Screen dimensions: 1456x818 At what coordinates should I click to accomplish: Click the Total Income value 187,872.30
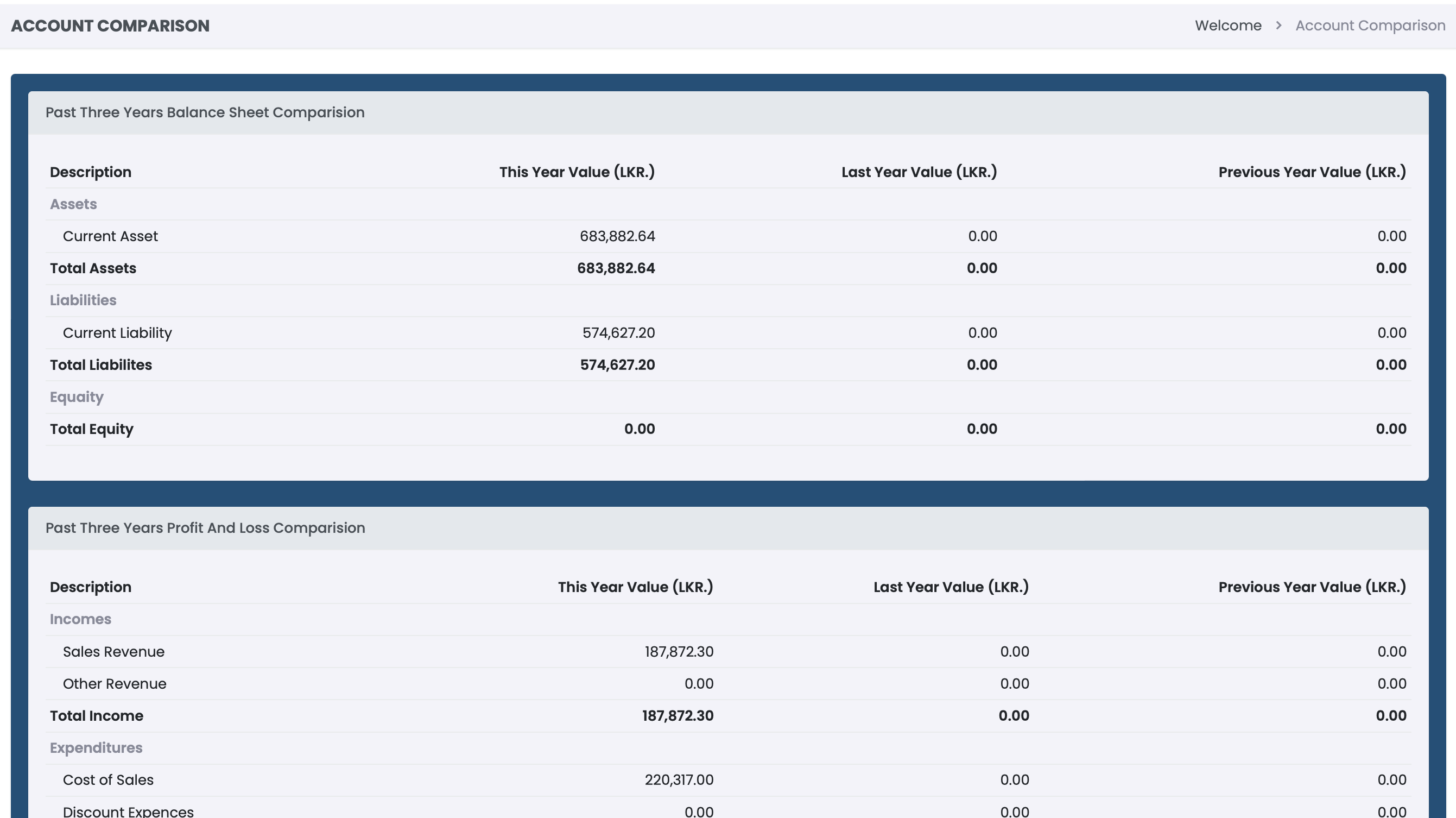677,715
